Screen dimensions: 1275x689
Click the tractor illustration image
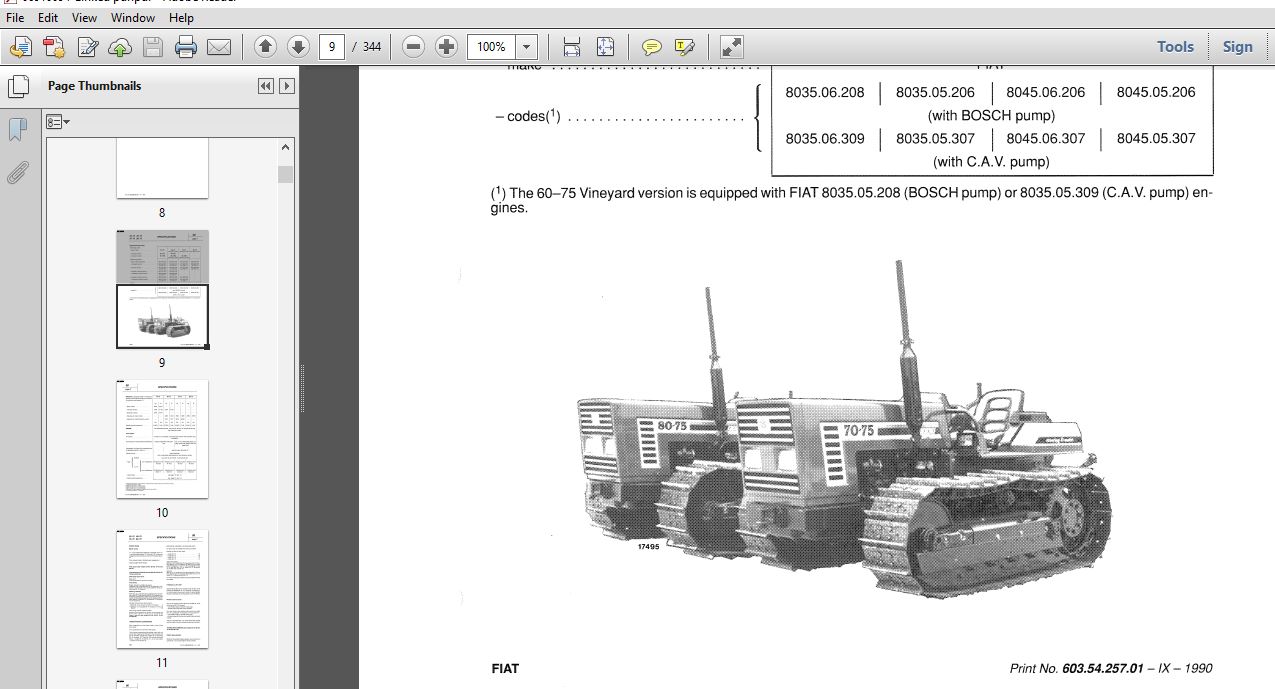[844, 428]
